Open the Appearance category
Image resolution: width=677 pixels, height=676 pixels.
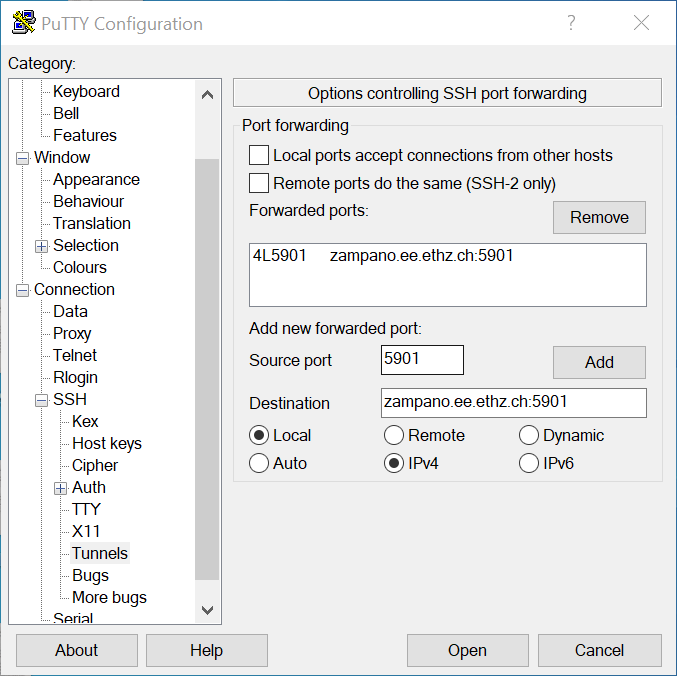coord(96,180)
